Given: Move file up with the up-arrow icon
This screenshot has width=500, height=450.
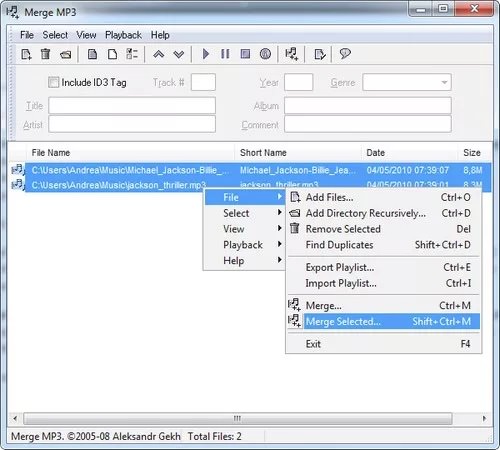Looking at the screenshot, I should point(159,54).
